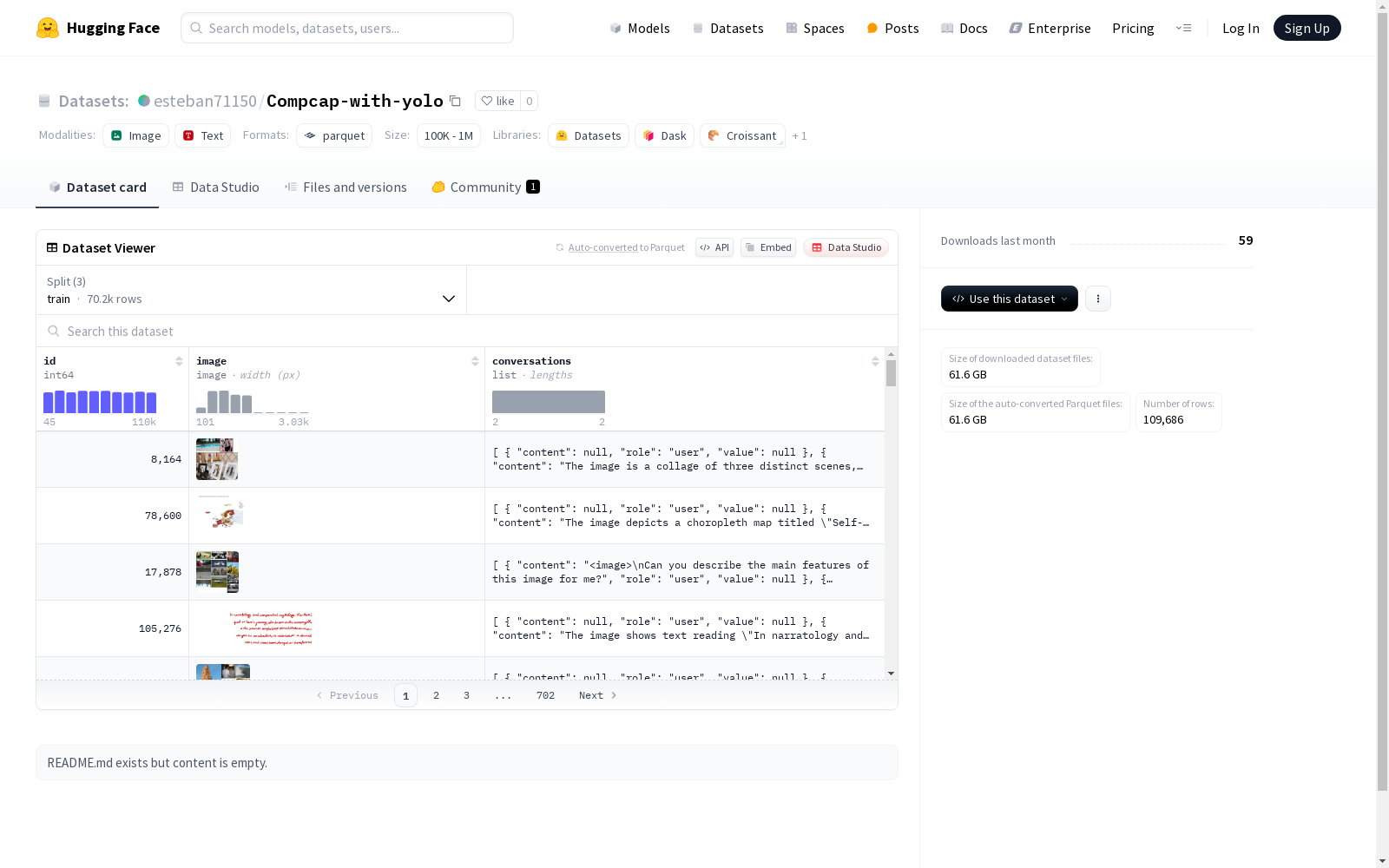Screen dimensions: 1389x868
Task: Click the Image modality tag
Action: pyautogui.click(x=135, y=135)
